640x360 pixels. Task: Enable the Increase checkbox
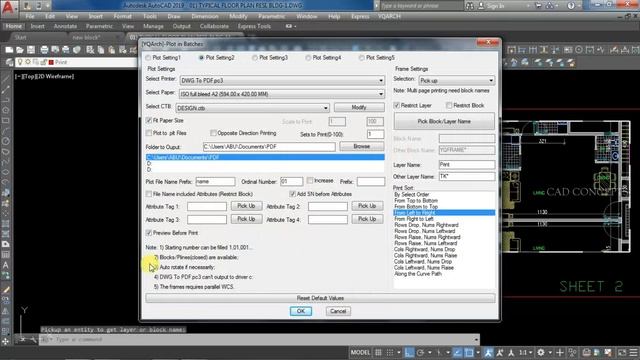(x=310, y=180)
